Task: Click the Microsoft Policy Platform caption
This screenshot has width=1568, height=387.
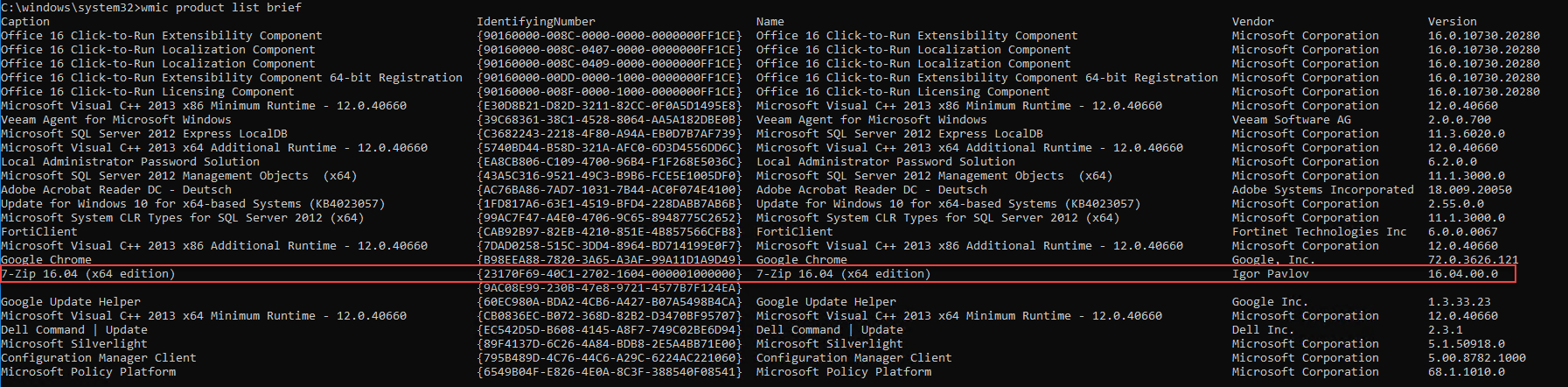Action: click(88, 372)
